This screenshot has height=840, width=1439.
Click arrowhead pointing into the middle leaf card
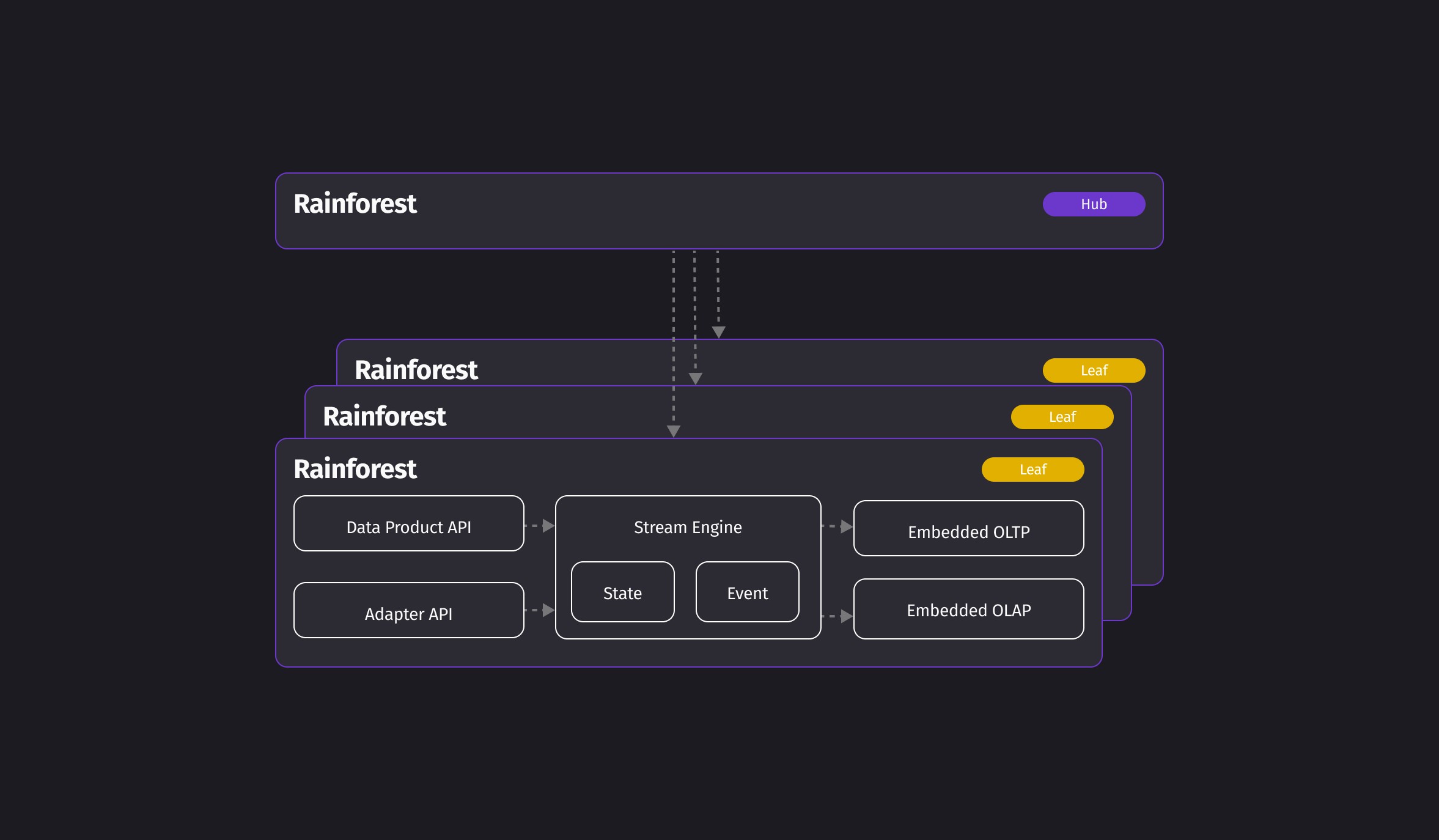click(696, 378)
